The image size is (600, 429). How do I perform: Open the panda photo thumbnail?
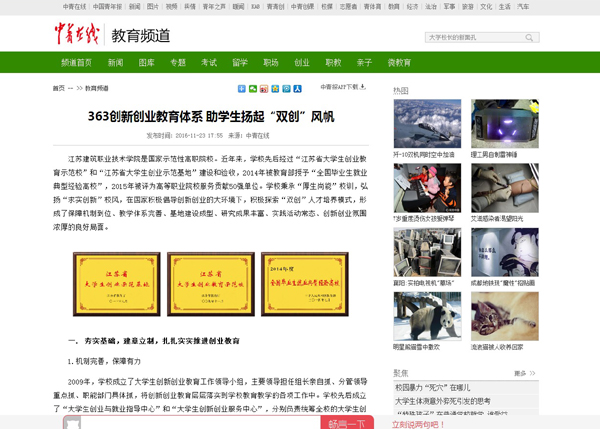click(426, 316)
